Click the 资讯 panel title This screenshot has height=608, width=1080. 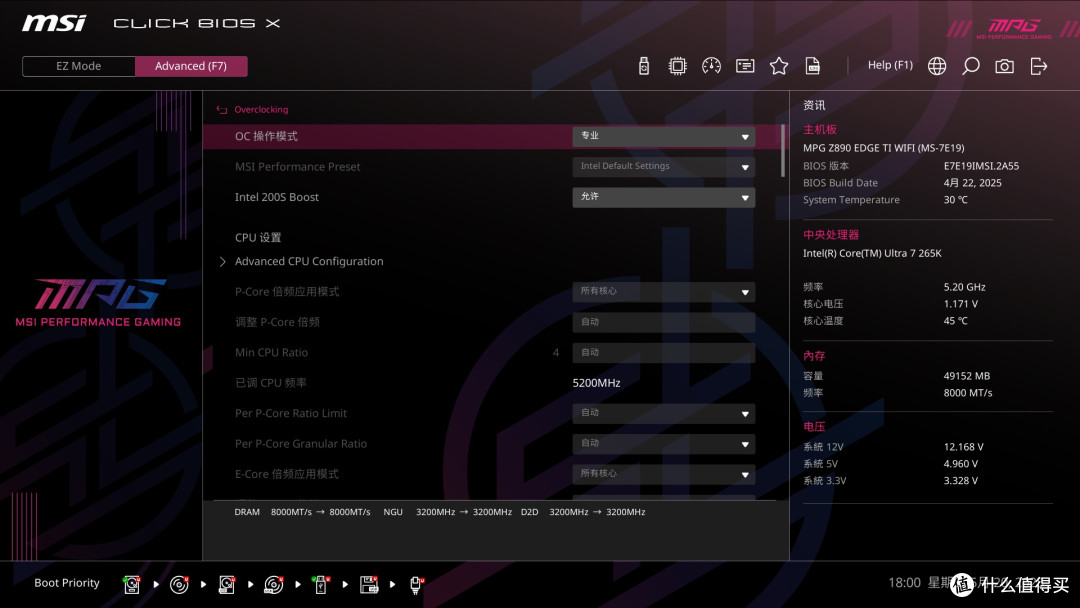tap(814, 105)
